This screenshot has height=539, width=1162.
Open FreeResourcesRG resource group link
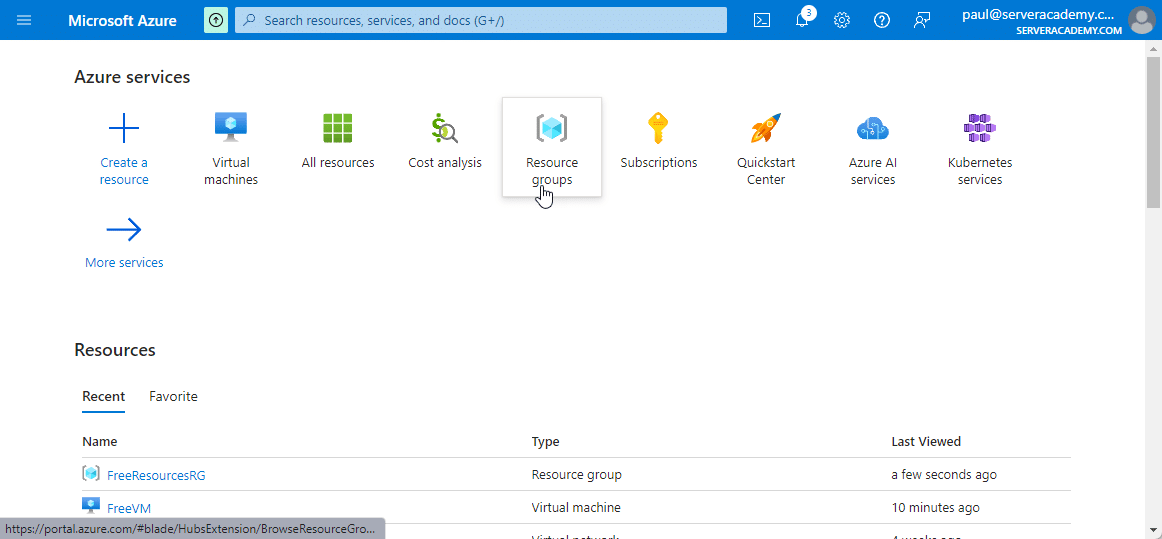[156, 475]
